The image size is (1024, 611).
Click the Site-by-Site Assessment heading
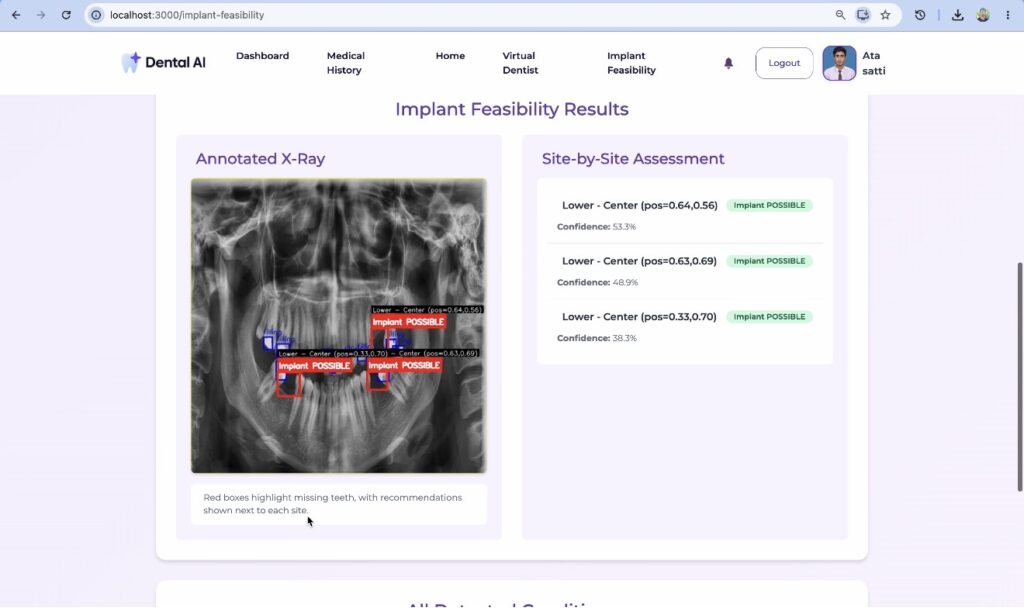point(633,159)
